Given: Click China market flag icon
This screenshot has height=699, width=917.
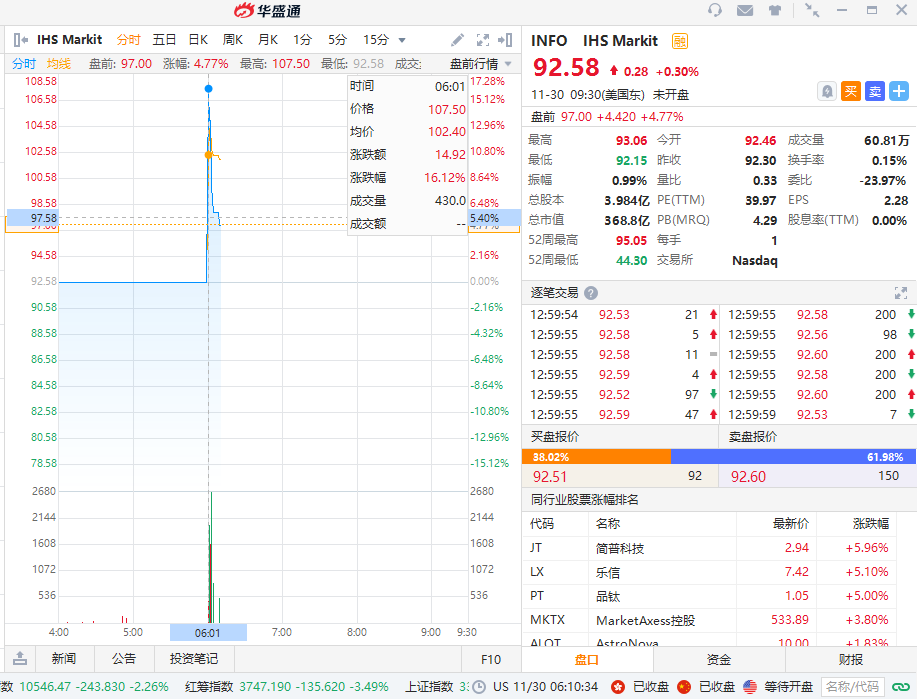Looking at the screenshot, I should pyautogui.click(x=684, y=687).
